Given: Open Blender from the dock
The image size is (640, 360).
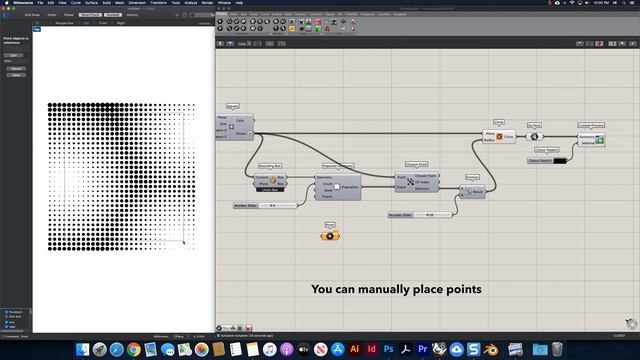Looking at the screenshot, I should pos(491,349).
